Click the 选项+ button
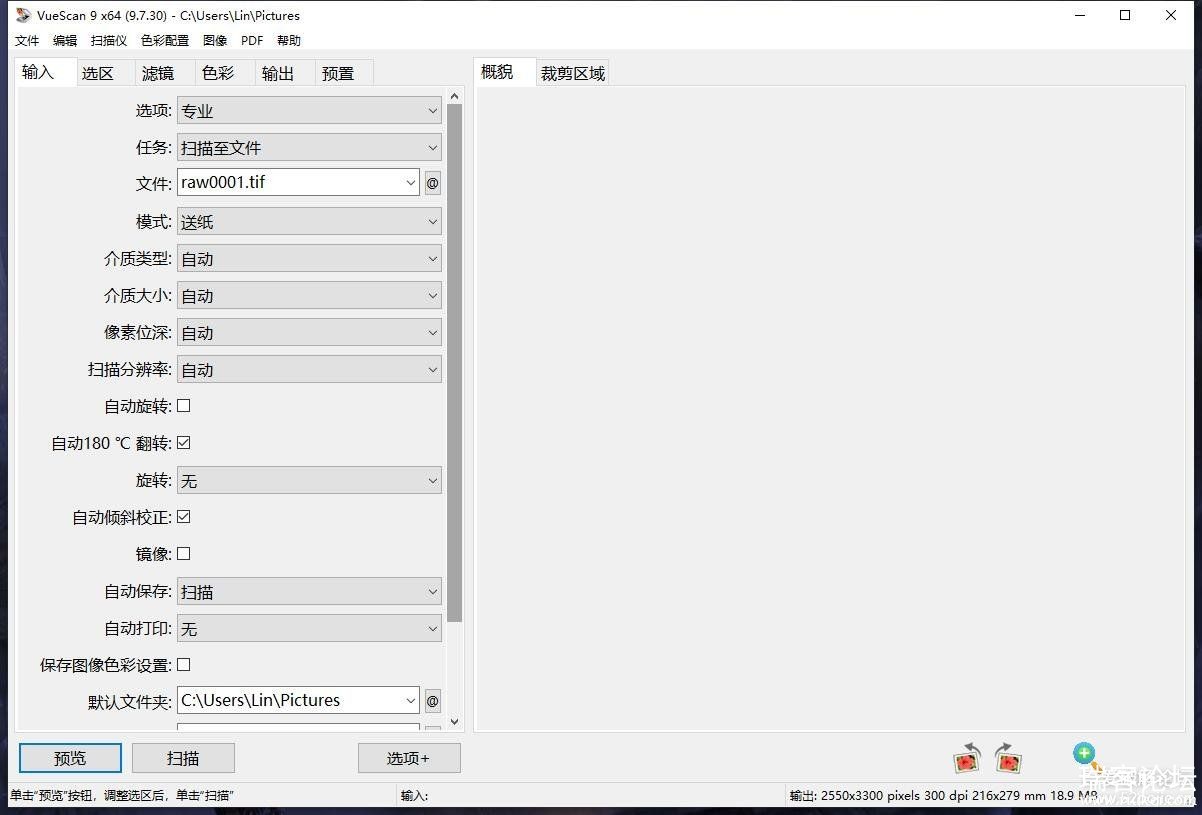This screenshot has height=815, width=1202. (x=409, y=758)
